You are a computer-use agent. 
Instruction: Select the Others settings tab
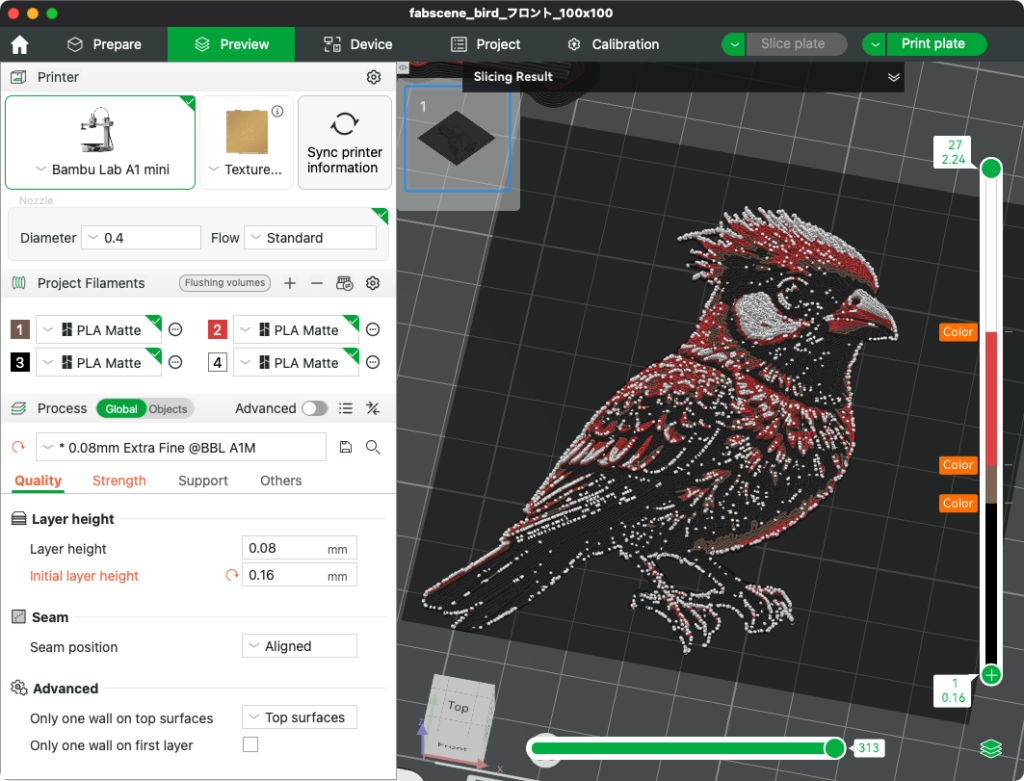pos(281,481)
